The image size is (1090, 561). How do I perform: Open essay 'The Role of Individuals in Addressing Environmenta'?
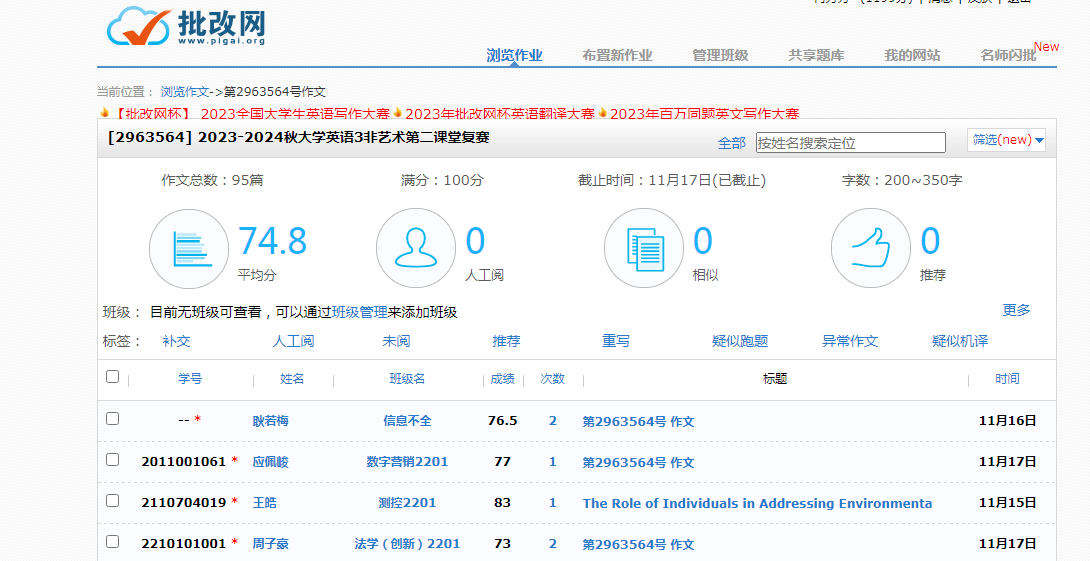pyautogui.click(x=757, y=503)
